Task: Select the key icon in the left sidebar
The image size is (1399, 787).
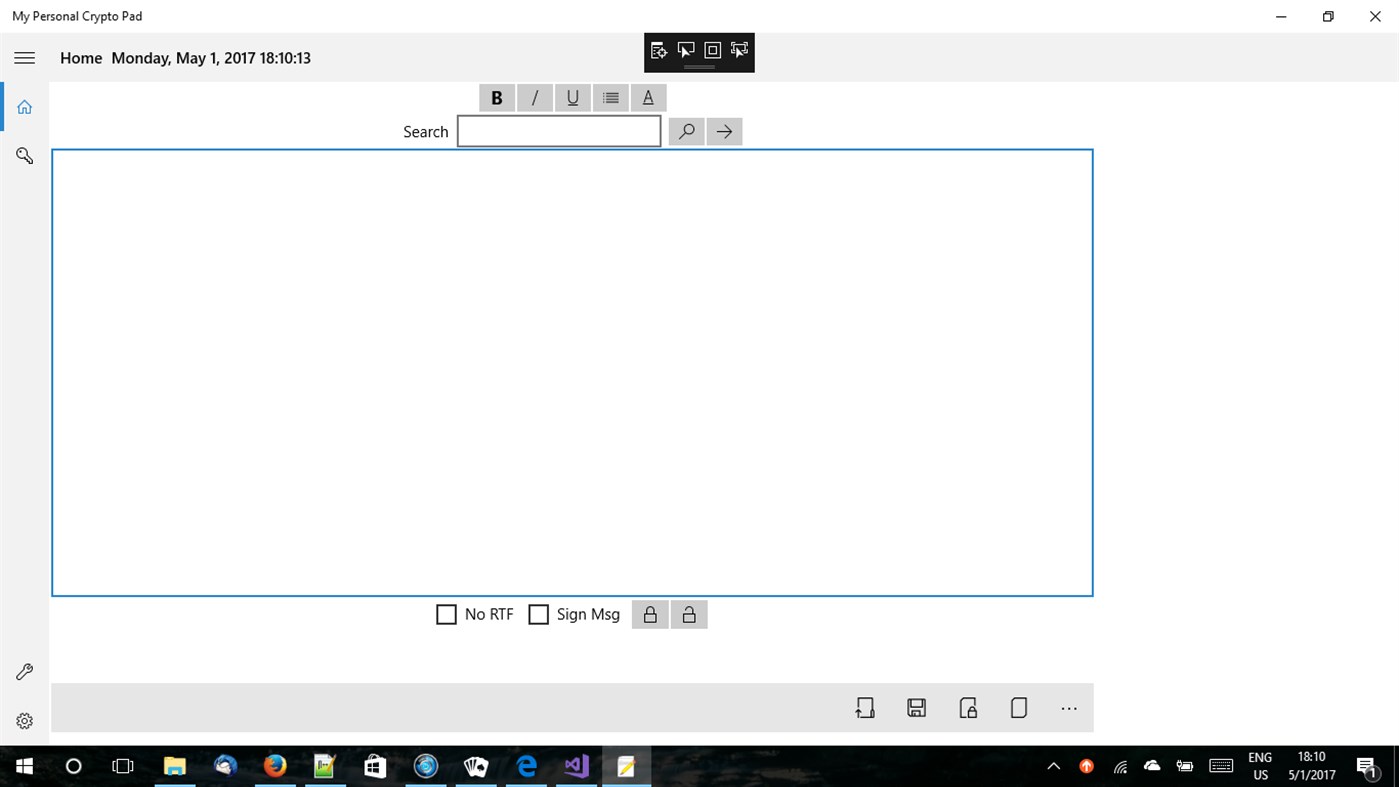Action: (24, 156)
